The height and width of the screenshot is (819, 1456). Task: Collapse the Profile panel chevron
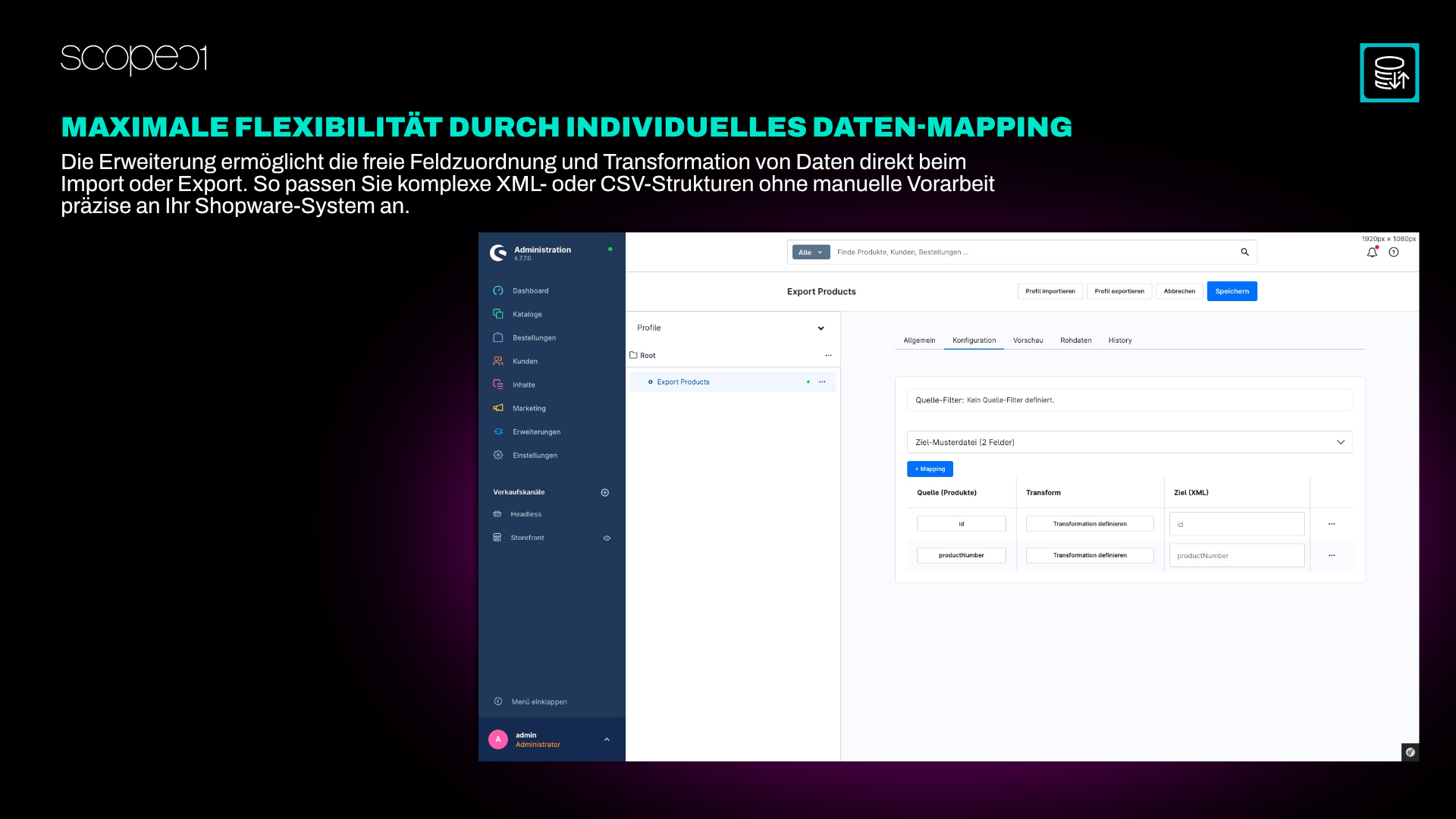821,328
